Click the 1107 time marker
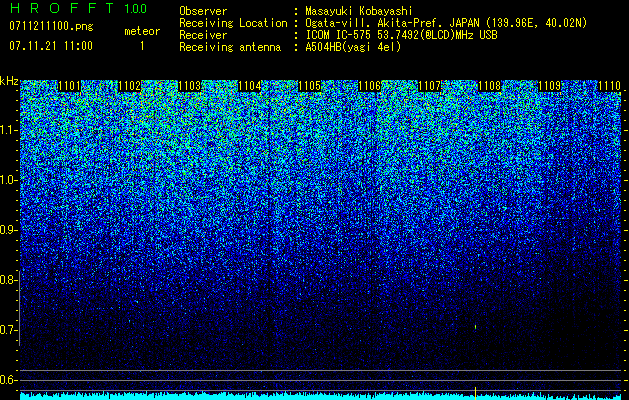This screenshot has width=629, height=400. (430, 86)
